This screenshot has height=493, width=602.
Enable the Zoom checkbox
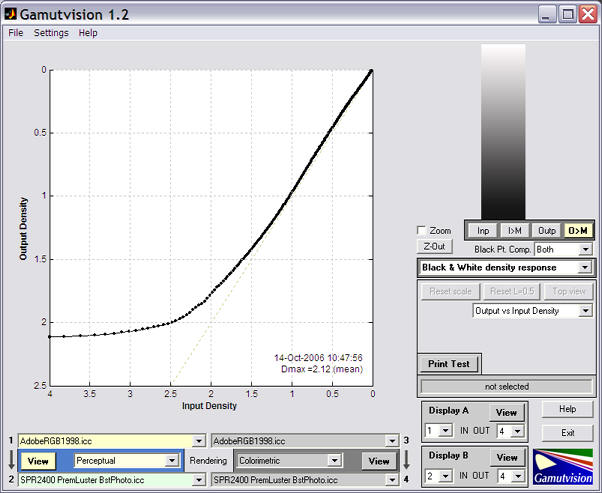(422, 230)
